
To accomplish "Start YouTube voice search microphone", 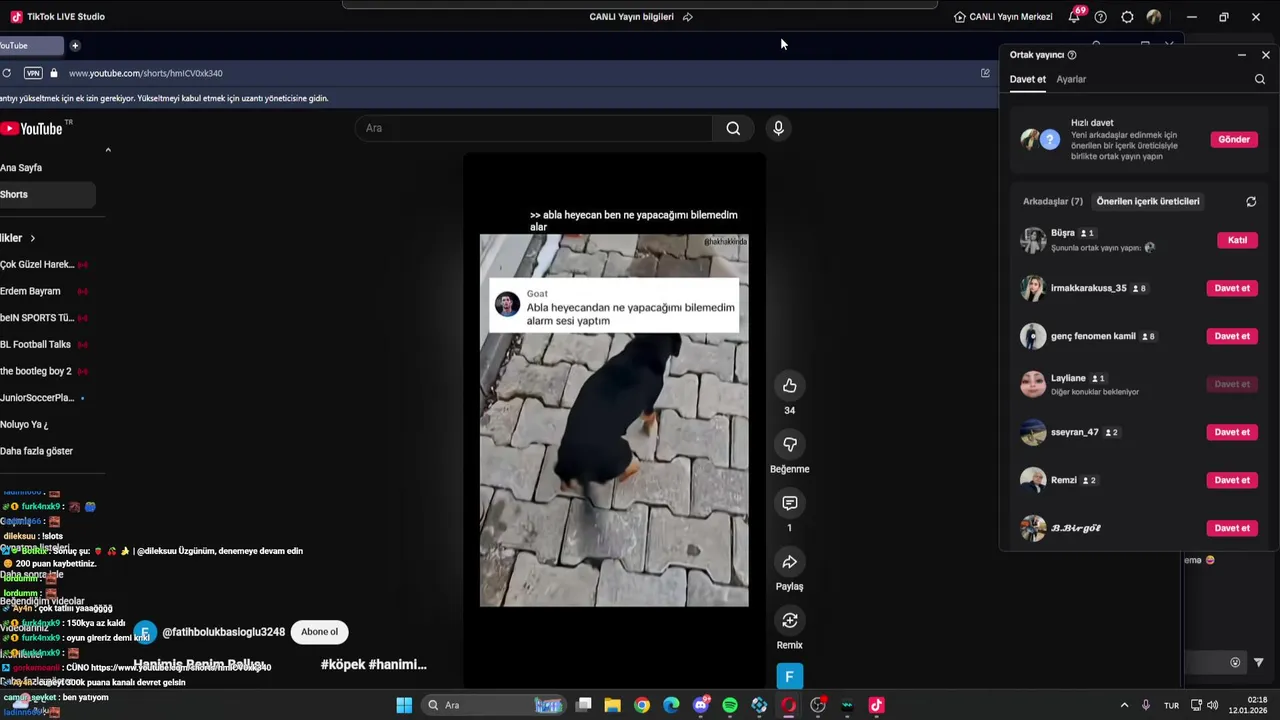I will coord(778,128).
